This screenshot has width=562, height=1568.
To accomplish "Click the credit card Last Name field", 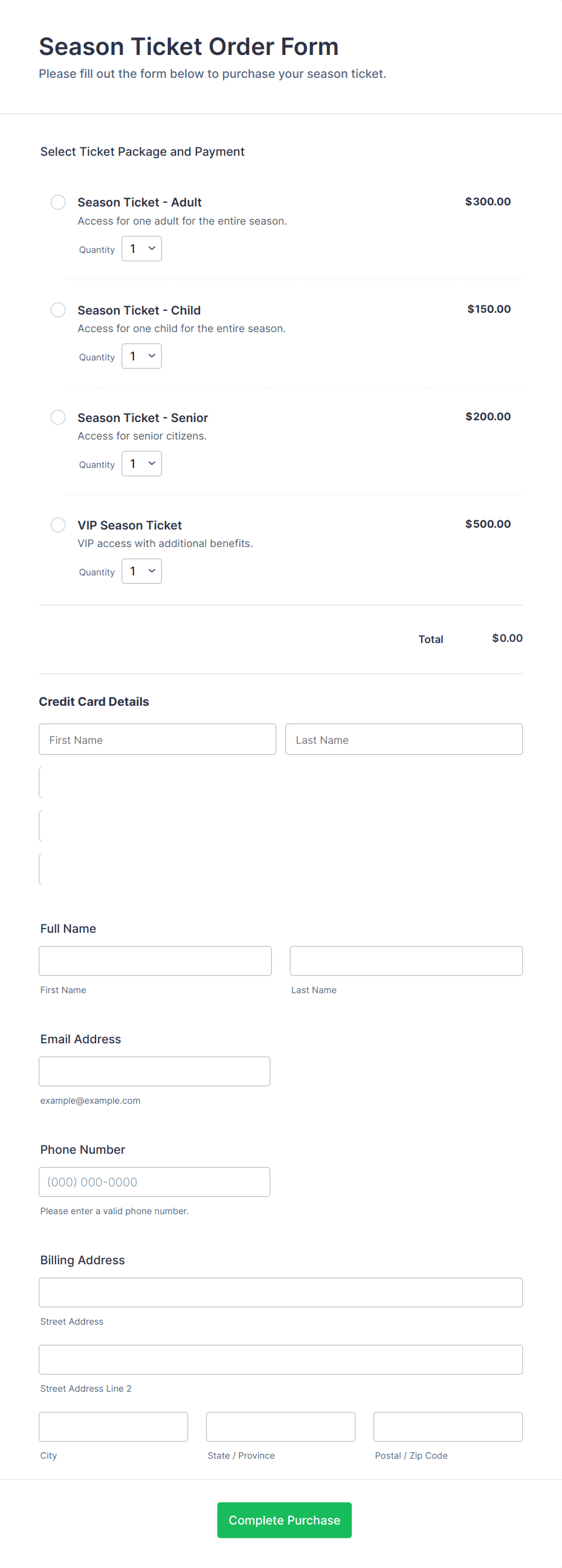I will coord(404,739).
